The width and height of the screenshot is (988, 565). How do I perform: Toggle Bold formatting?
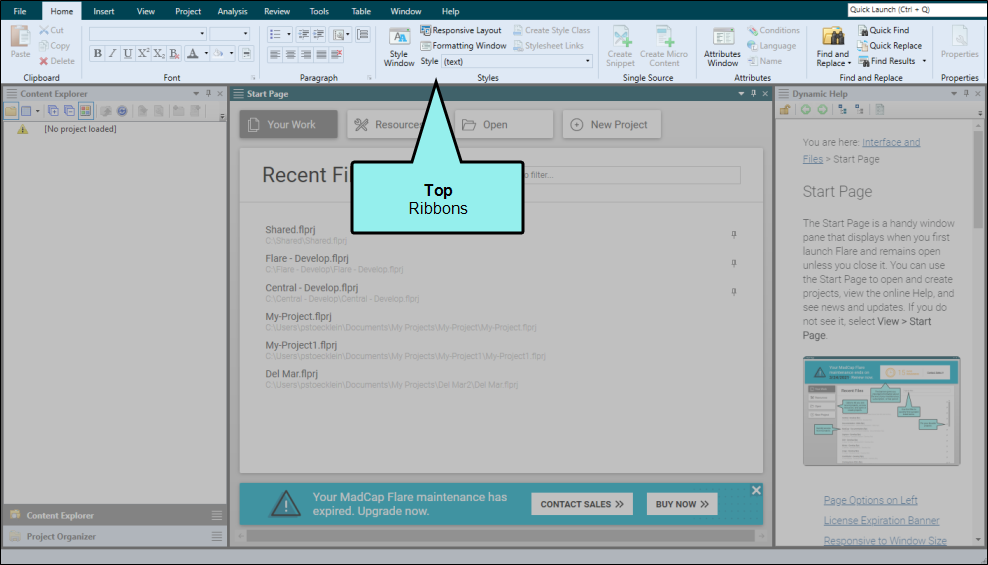pyautogui.click(x=97, y=54)
